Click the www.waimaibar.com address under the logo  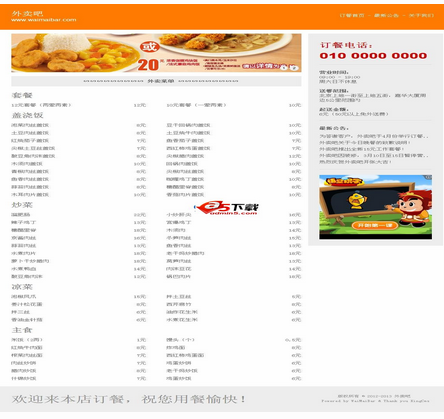tap(44, 20)
